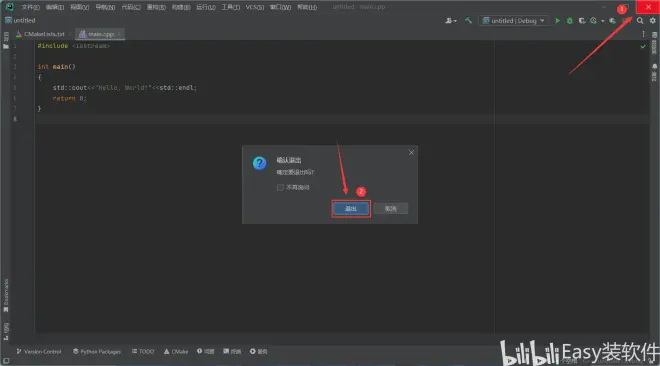Click gutter line number 8
The width and height of the screenshot is (660, 366).
(15, 119)
